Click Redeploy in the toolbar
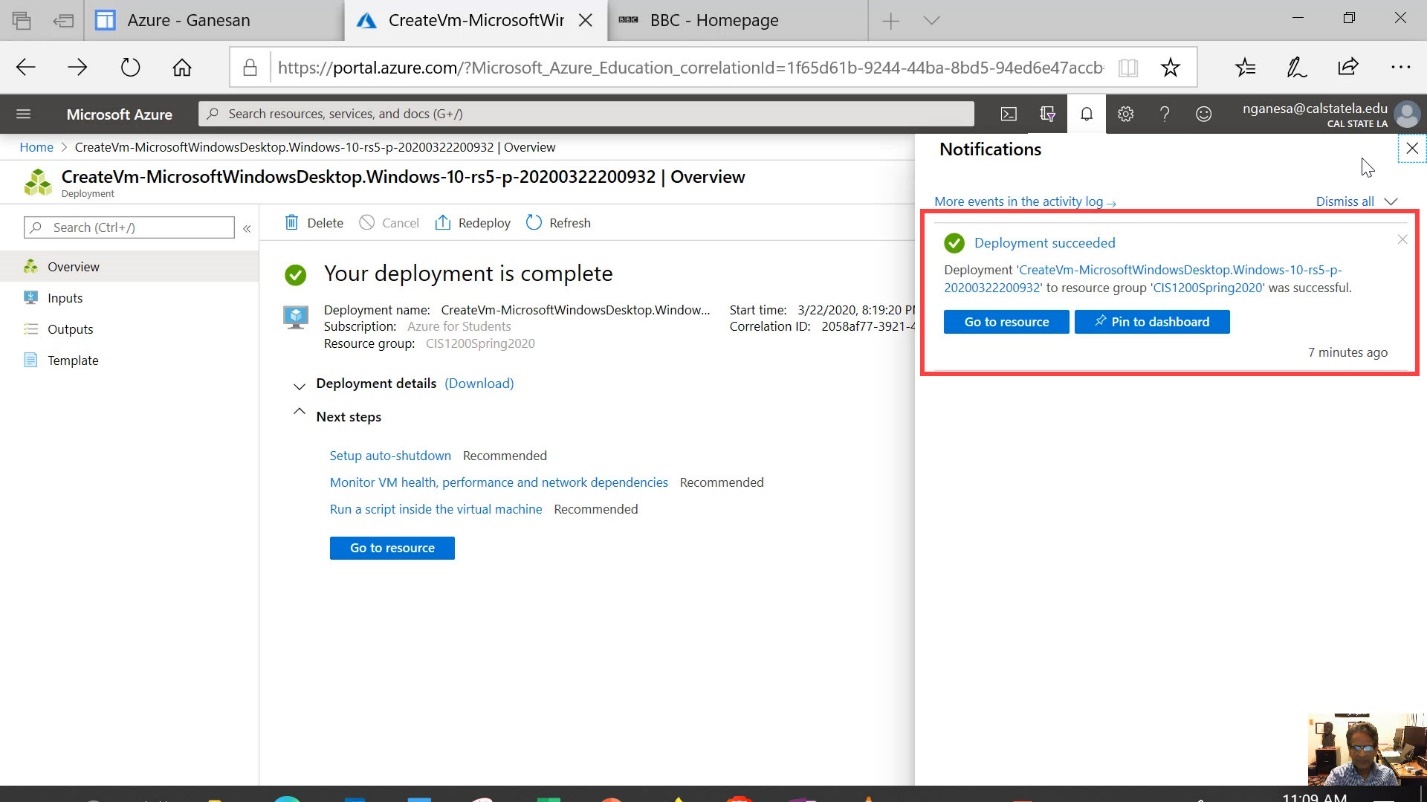This screenshot has height=802, width=1427. [473, 223]
